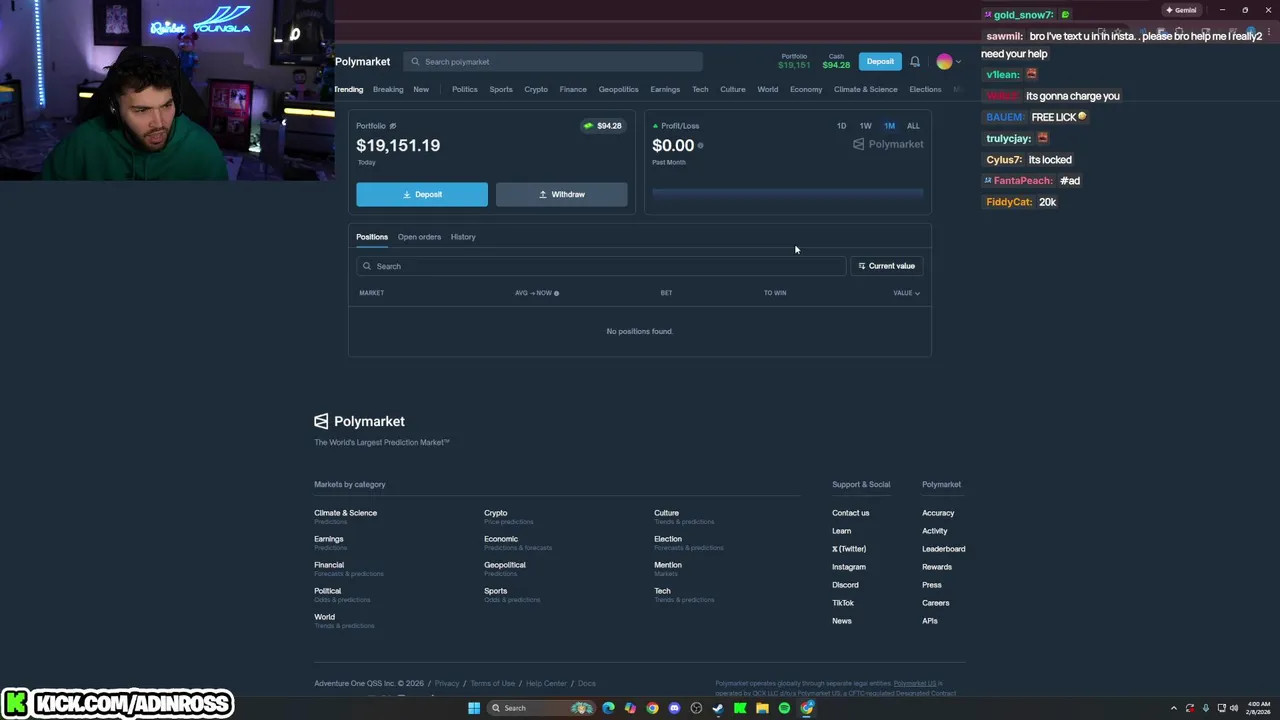This screenshot has width=1280, height=720.
Task: Select the Elections category
Action: (x=925, y=89)
